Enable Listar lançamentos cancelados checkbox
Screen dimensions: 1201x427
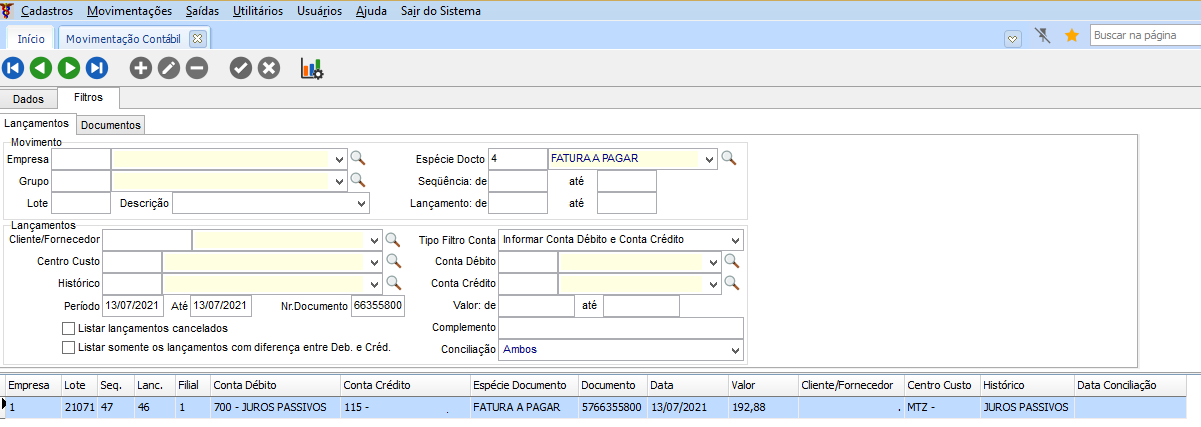coord(69,328)
